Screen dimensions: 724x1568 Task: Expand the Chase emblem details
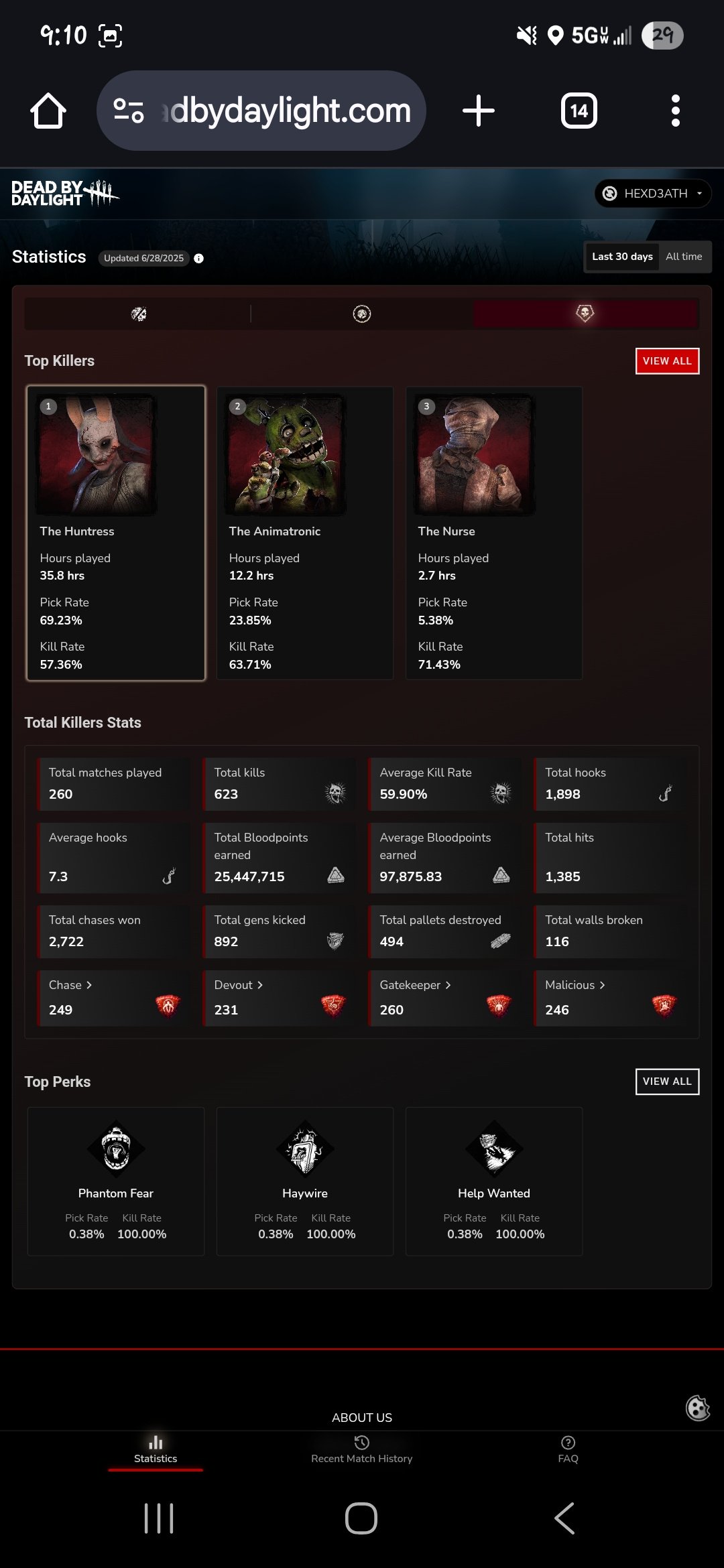(70, 985)
